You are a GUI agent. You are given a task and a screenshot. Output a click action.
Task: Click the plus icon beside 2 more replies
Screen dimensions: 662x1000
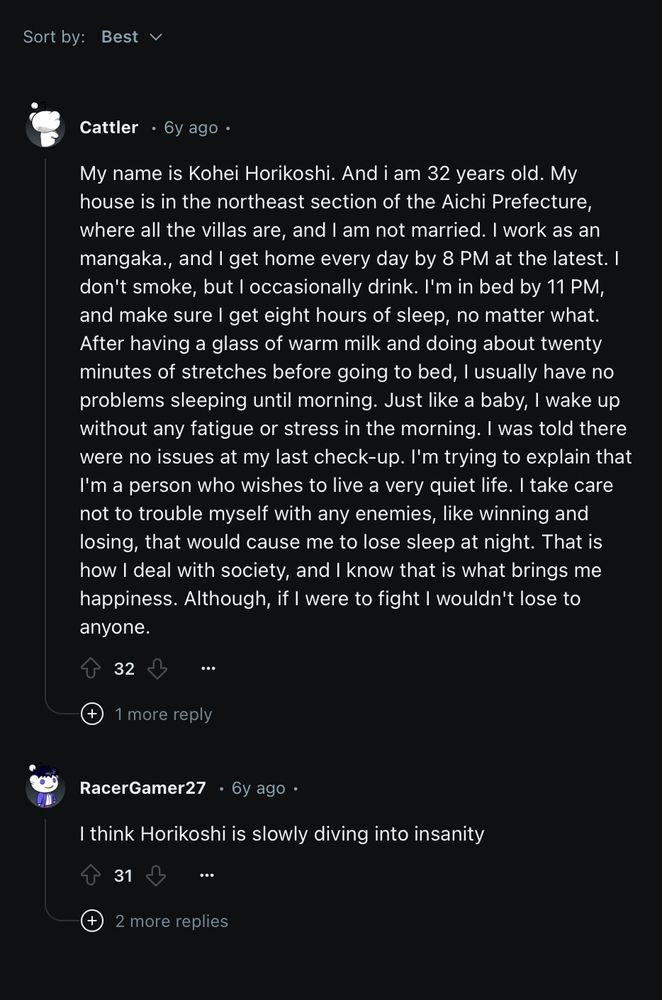(x=92, y=921)
